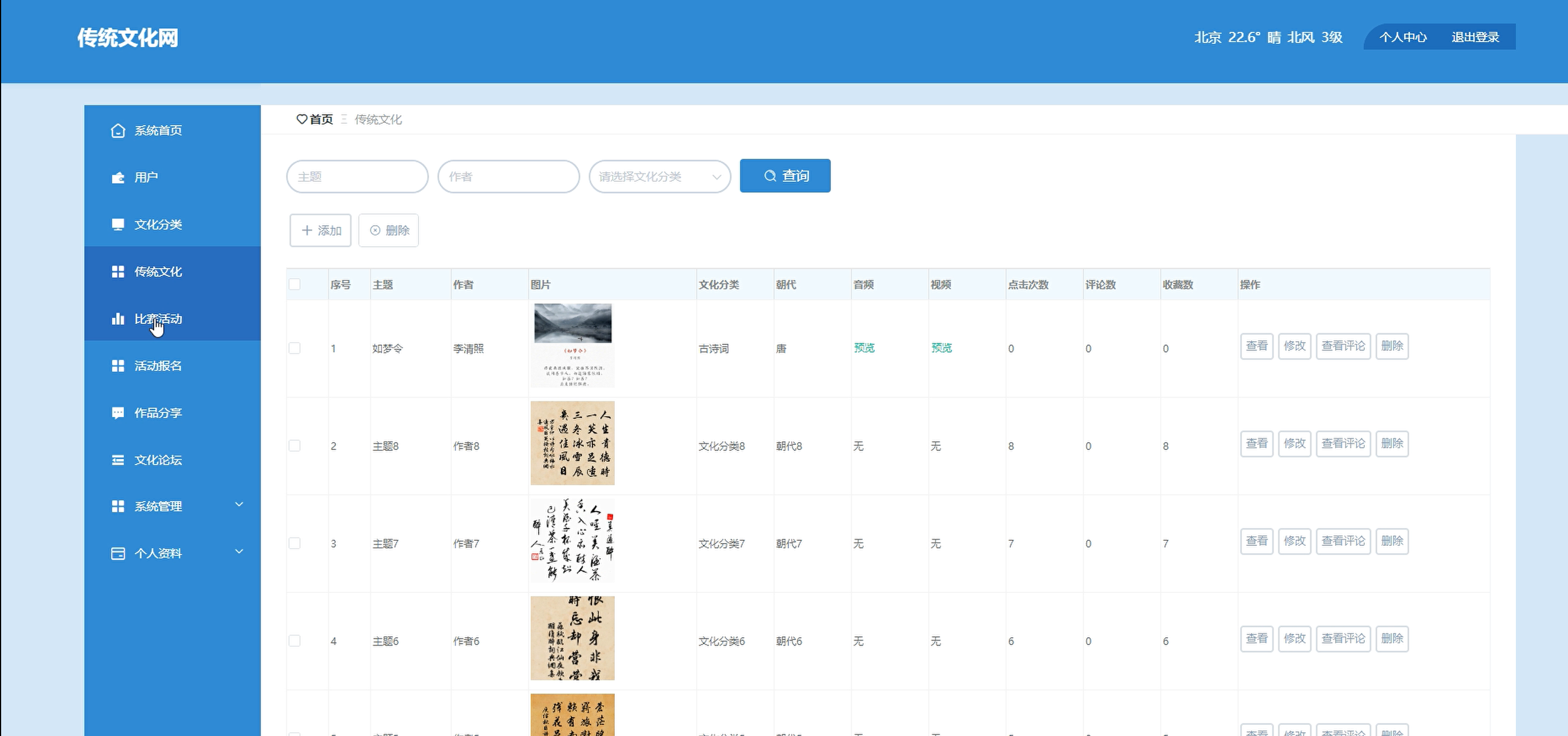
Task: Check the row checkbox for 主题7
Action: click(x=295, y=543)
